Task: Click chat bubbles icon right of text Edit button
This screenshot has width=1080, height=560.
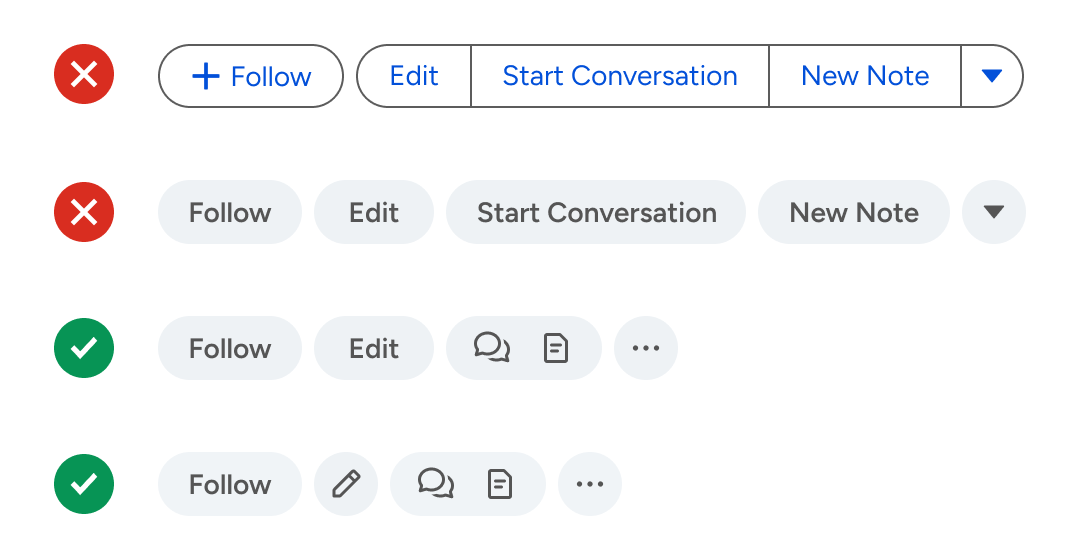Action: click(491, 348)
